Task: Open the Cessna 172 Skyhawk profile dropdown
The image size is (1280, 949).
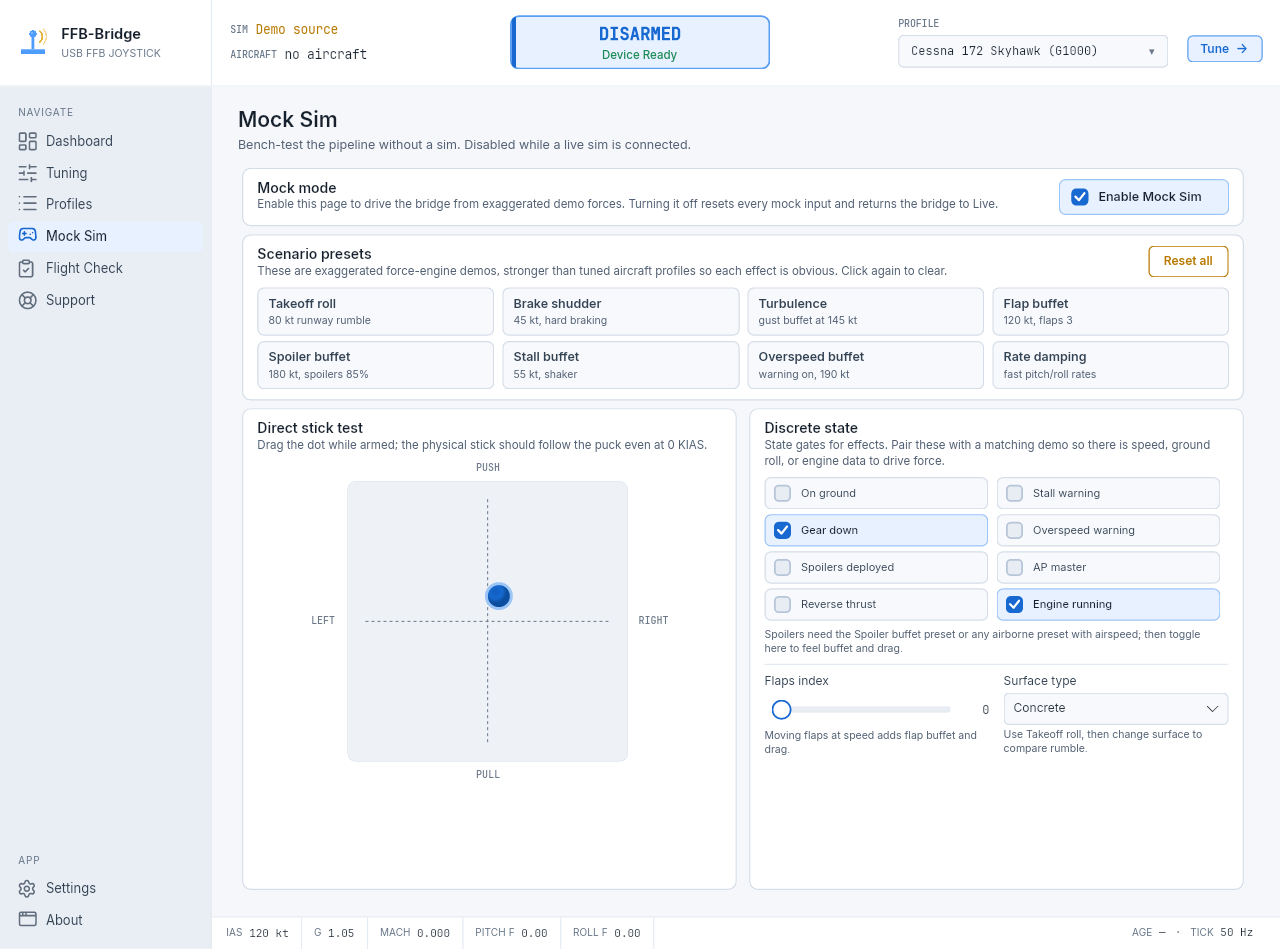Action: tap(1033, 51)
